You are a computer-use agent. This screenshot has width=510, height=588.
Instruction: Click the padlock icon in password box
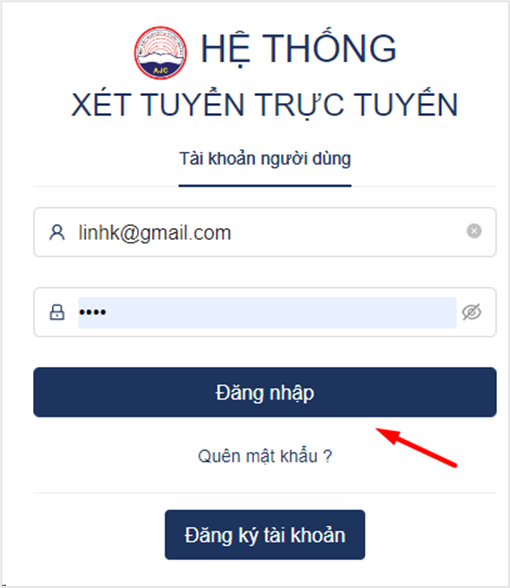click(x=57, y=312)
